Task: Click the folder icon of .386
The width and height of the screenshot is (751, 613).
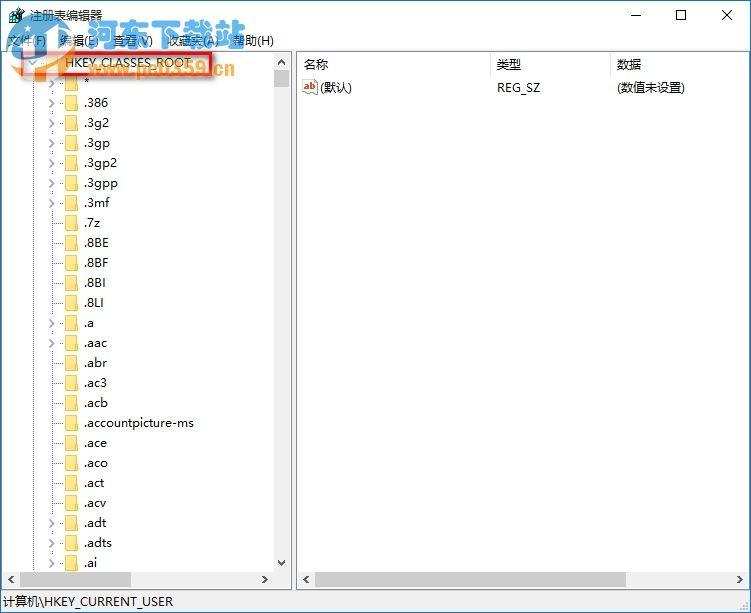Action: (x=71, y=103)
